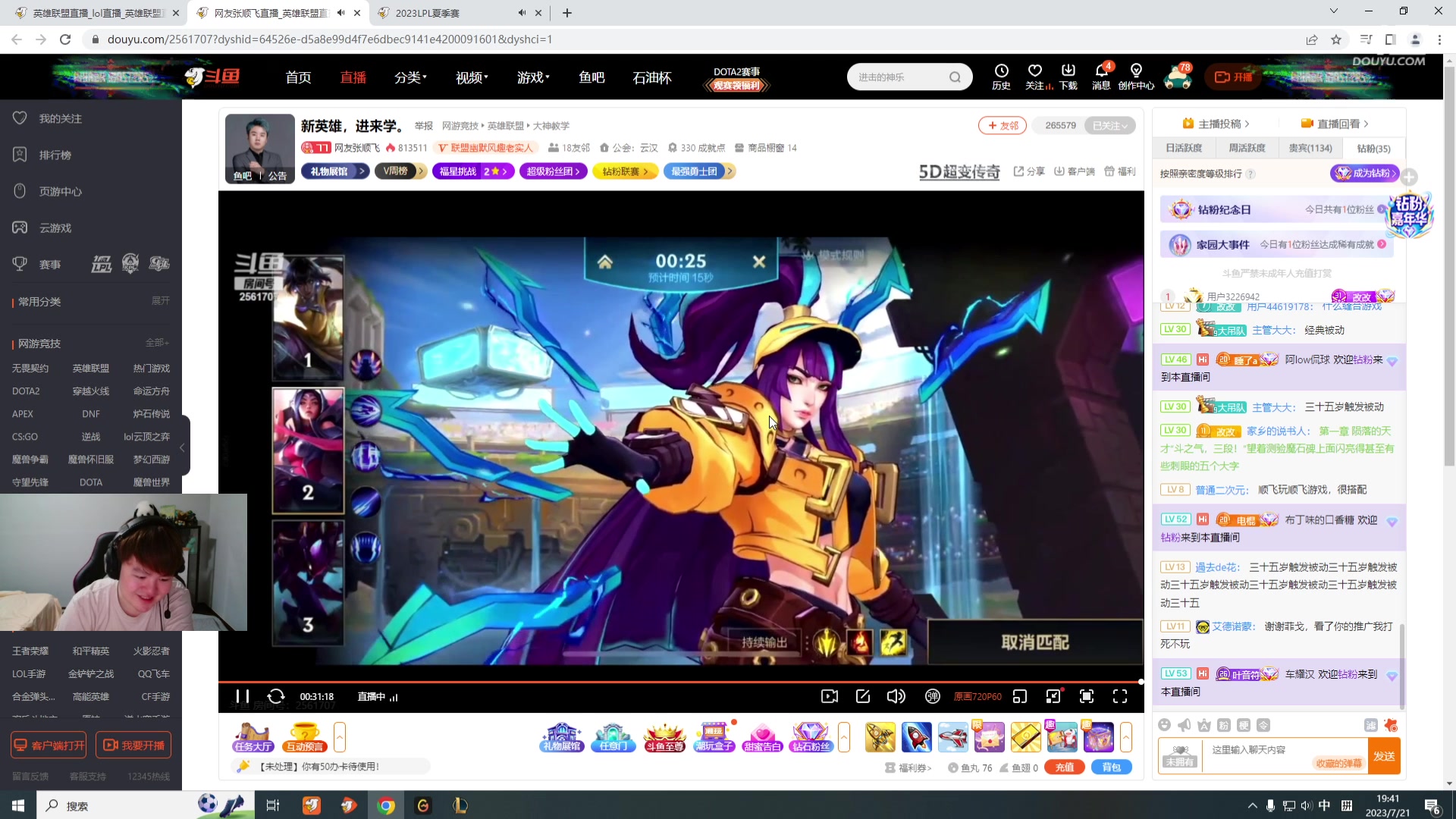This screenshot has width=1456, height=819.
Task: Select the 斗鱼至尊 gift icon
Action: click(664, 737)
